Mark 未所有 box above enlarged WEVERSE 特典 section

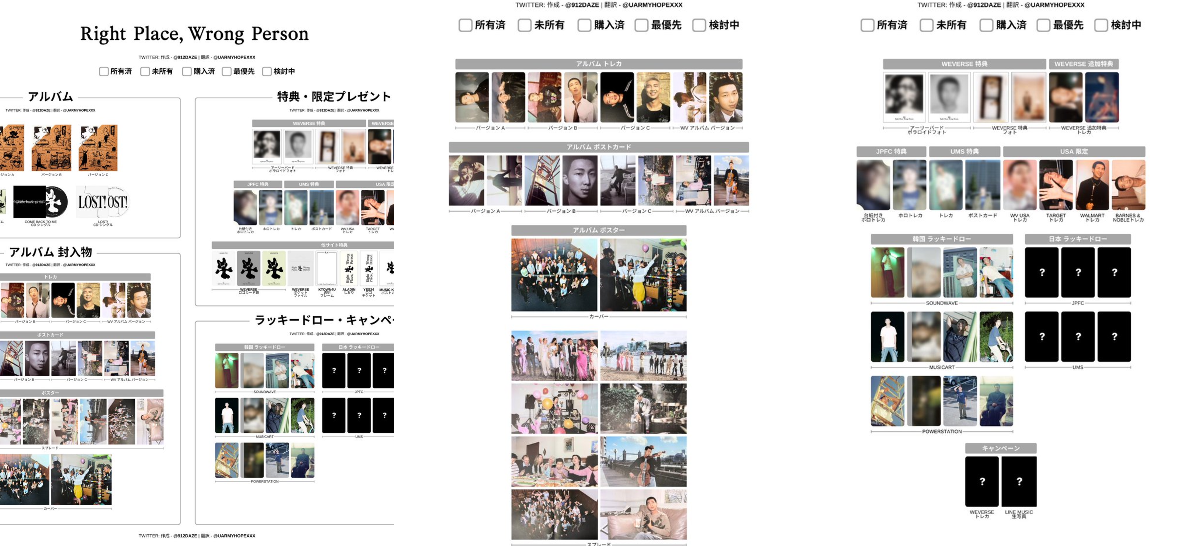pyautogui.click(x=926, y=25)
